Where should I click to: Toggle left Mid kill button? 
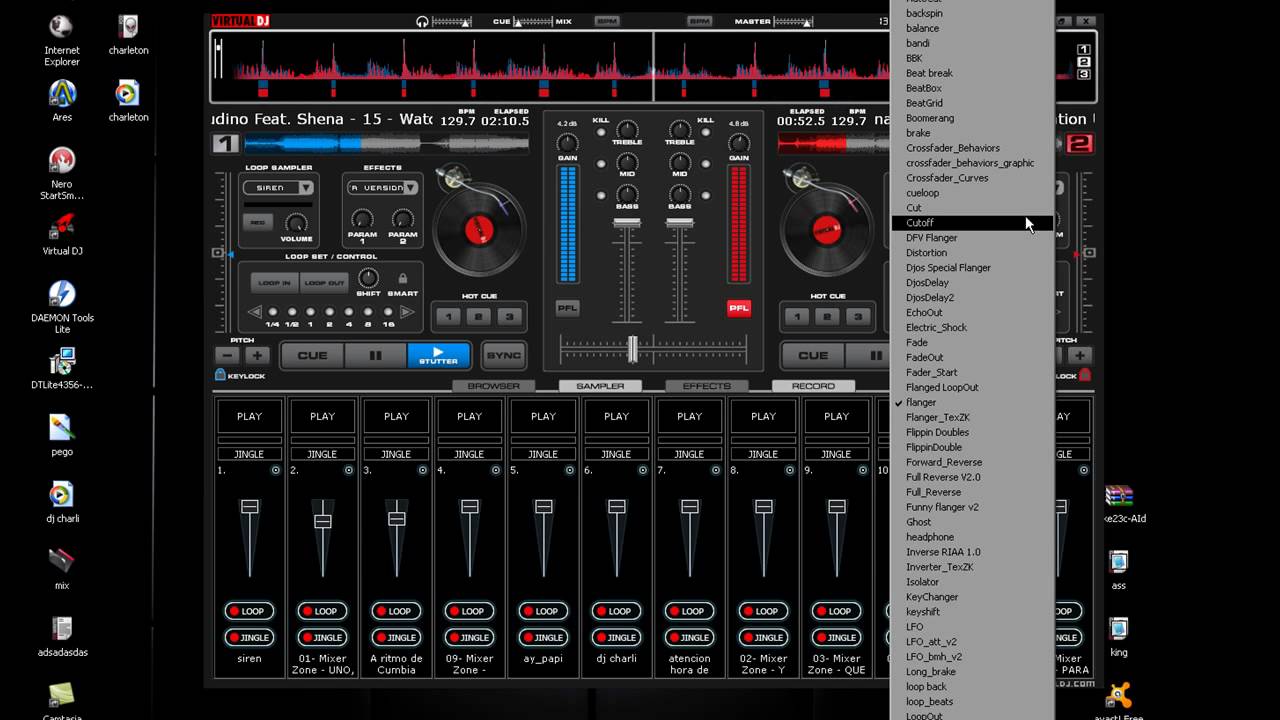point(601,164)
